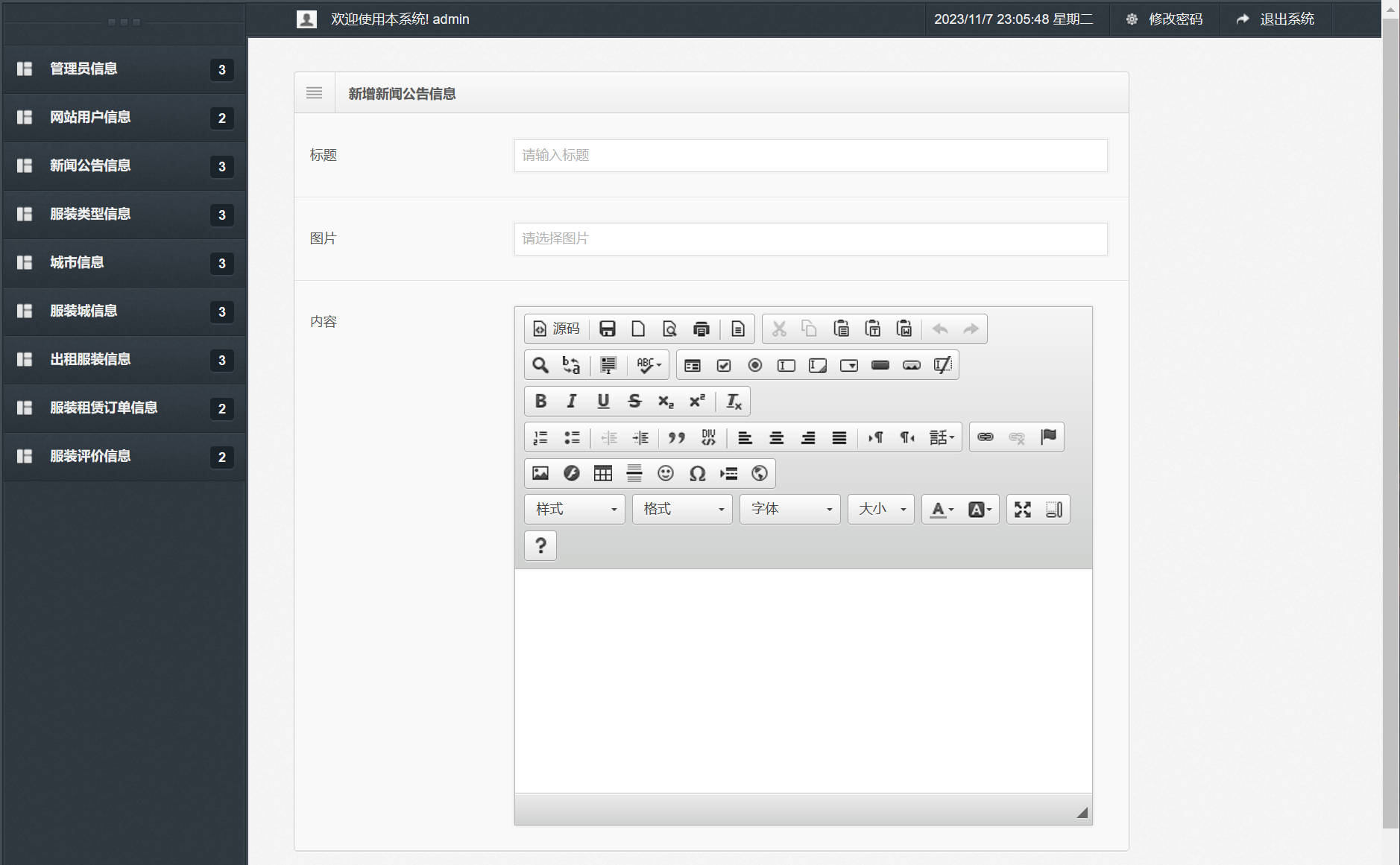Image resolution: width=1400 pixels, height=865 pixels.
Task: Toggle the source code view (源码)
Action: click(556, 329)
